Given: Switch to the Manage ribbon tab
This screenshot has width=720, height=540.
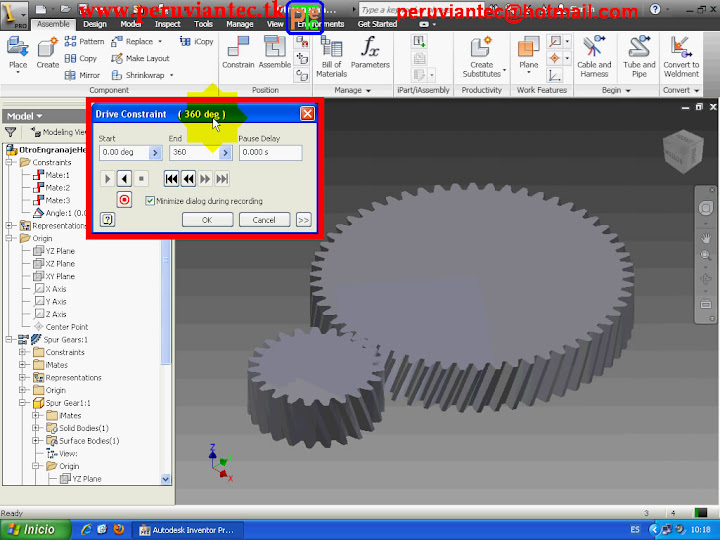Looking at the screenshot, I should (x=240, y=24).
